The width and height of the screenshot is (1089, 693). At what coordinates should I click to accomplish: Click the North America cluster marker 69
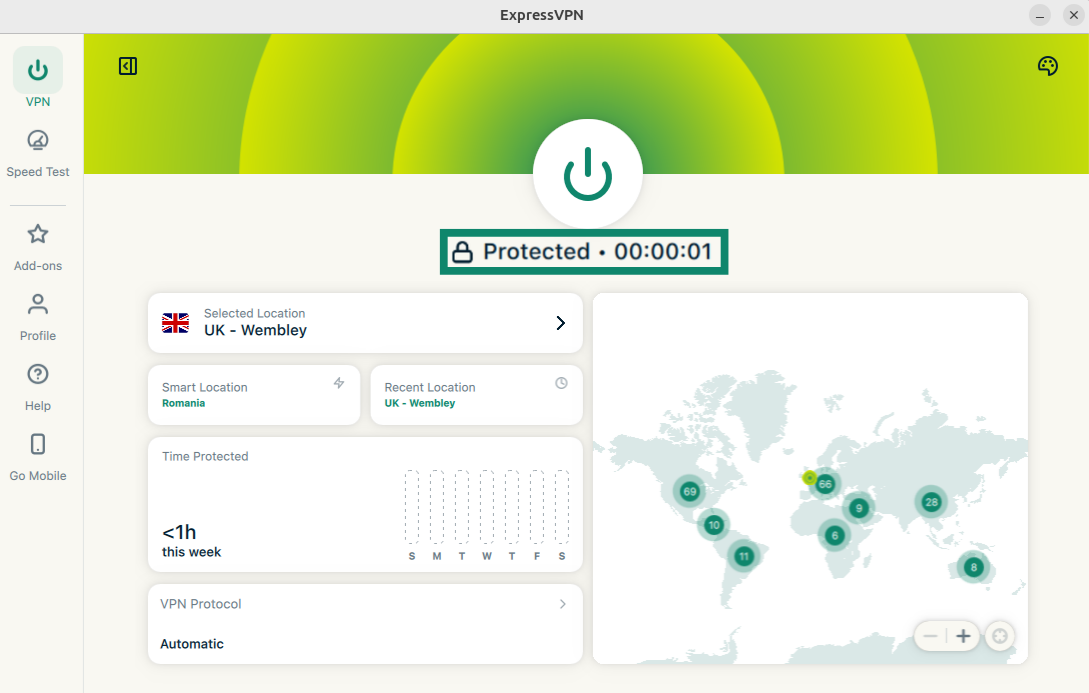point(689,491)
